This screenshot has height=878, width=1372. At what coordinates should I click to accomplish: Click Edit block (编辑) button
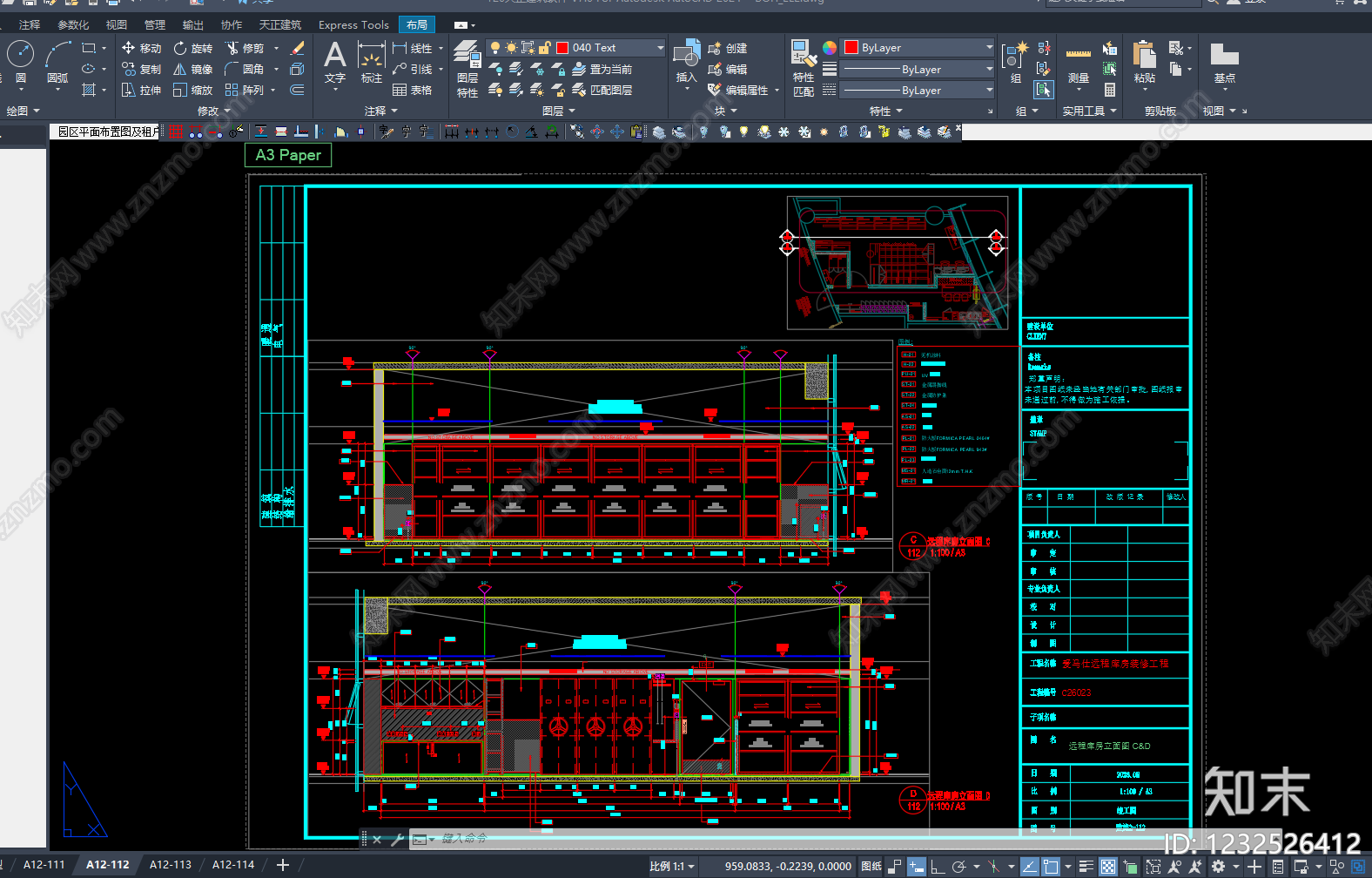click(x=728, y=69)
